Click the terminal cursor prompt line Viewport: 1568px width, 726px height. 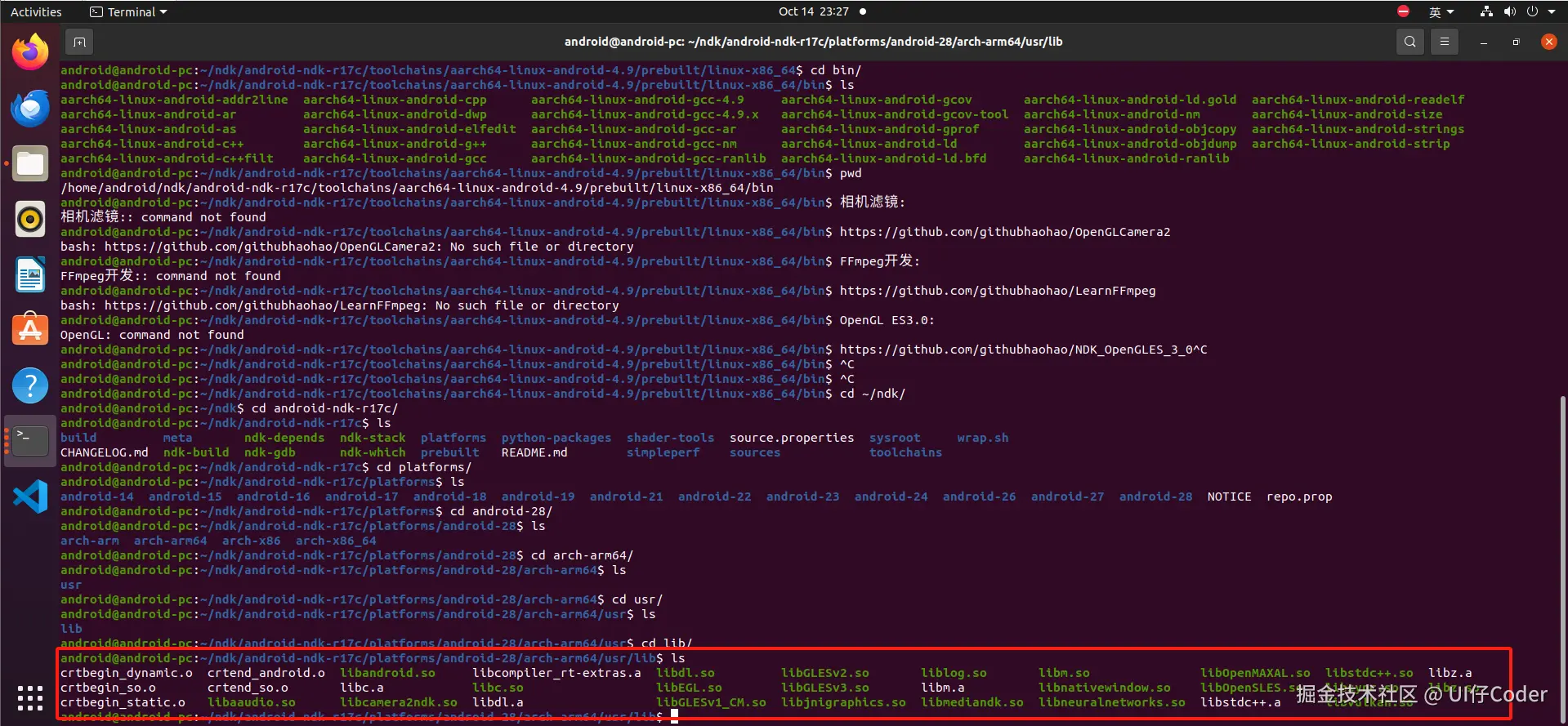(x=369, y=717)
